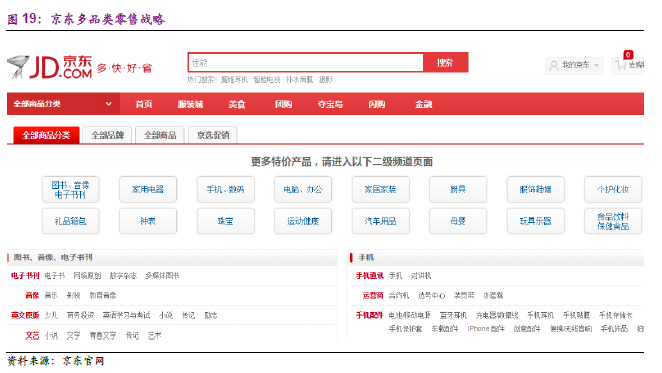The image size is (662, 373).
Task: Open the 钟表 channel button
Action: [x=148, y=221]
